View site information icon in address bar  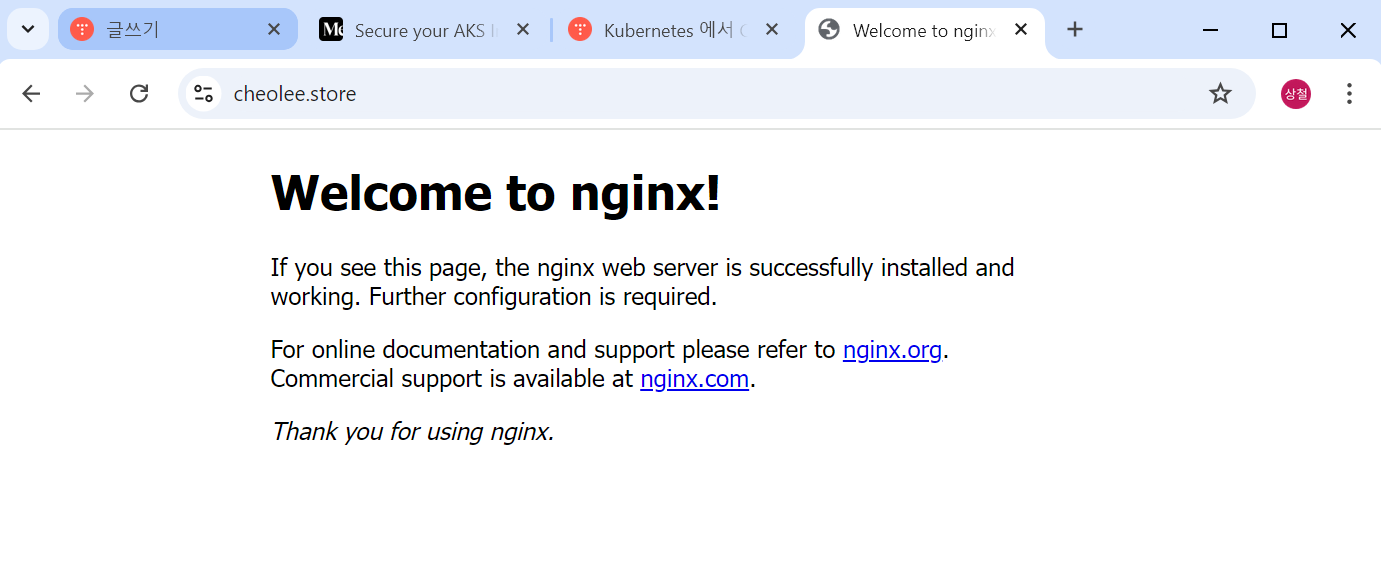(204, 94)
